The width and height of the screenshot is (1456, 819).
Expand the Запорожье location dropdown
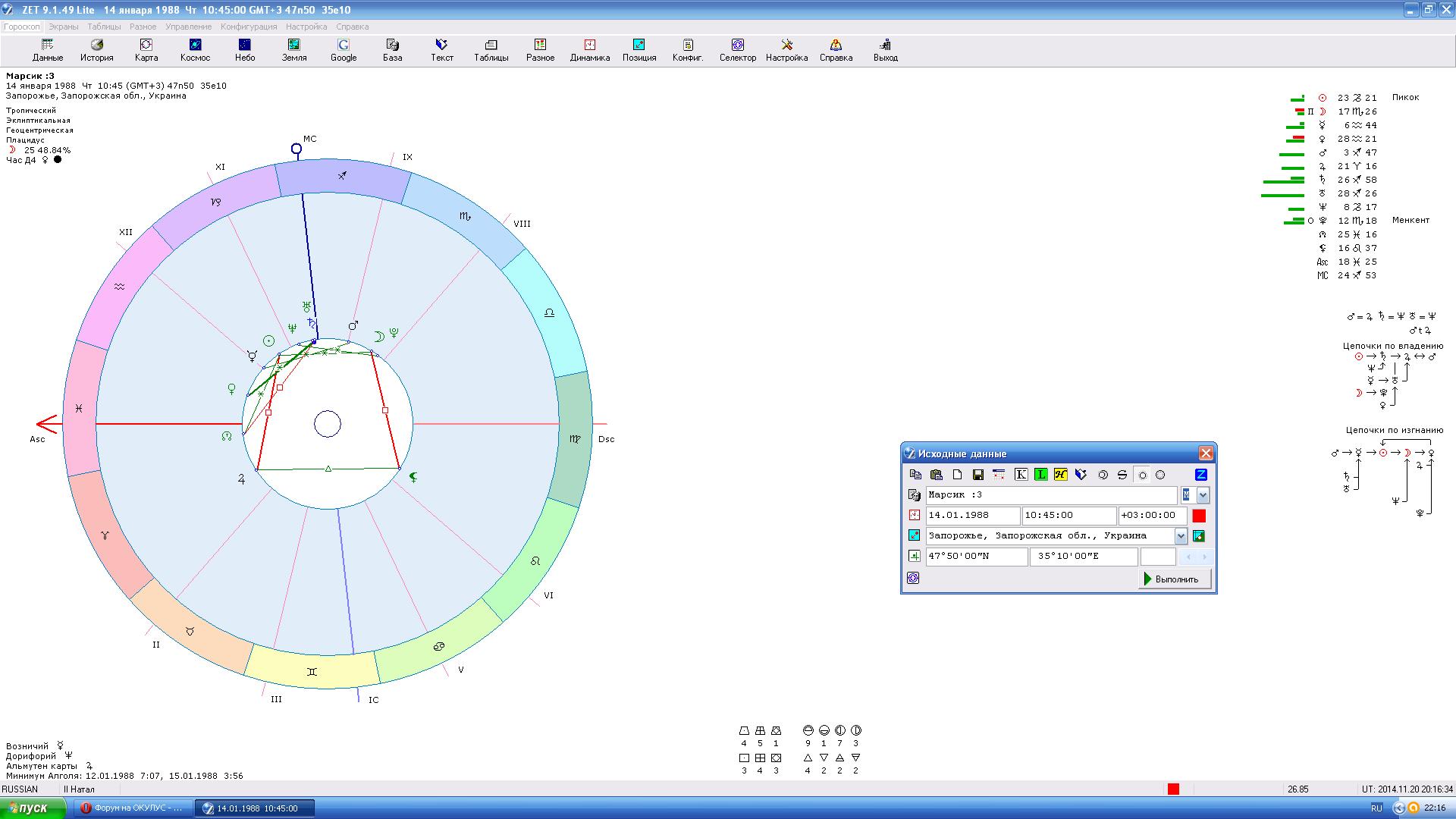click(1181, 536)
